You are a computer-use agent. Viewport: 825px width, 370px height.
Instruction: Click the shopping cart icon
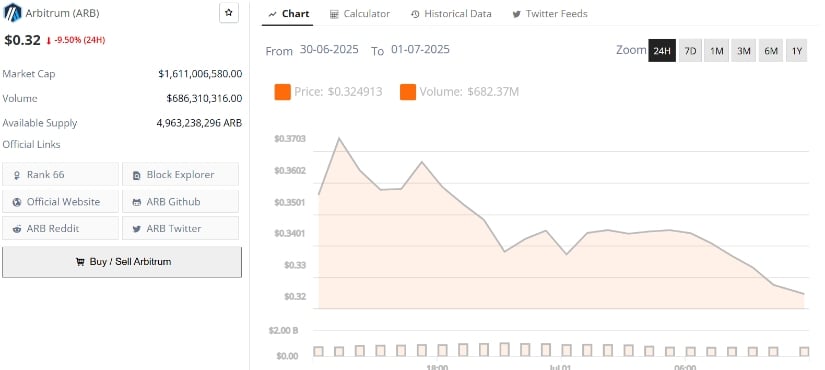click(x=80, y=262)
